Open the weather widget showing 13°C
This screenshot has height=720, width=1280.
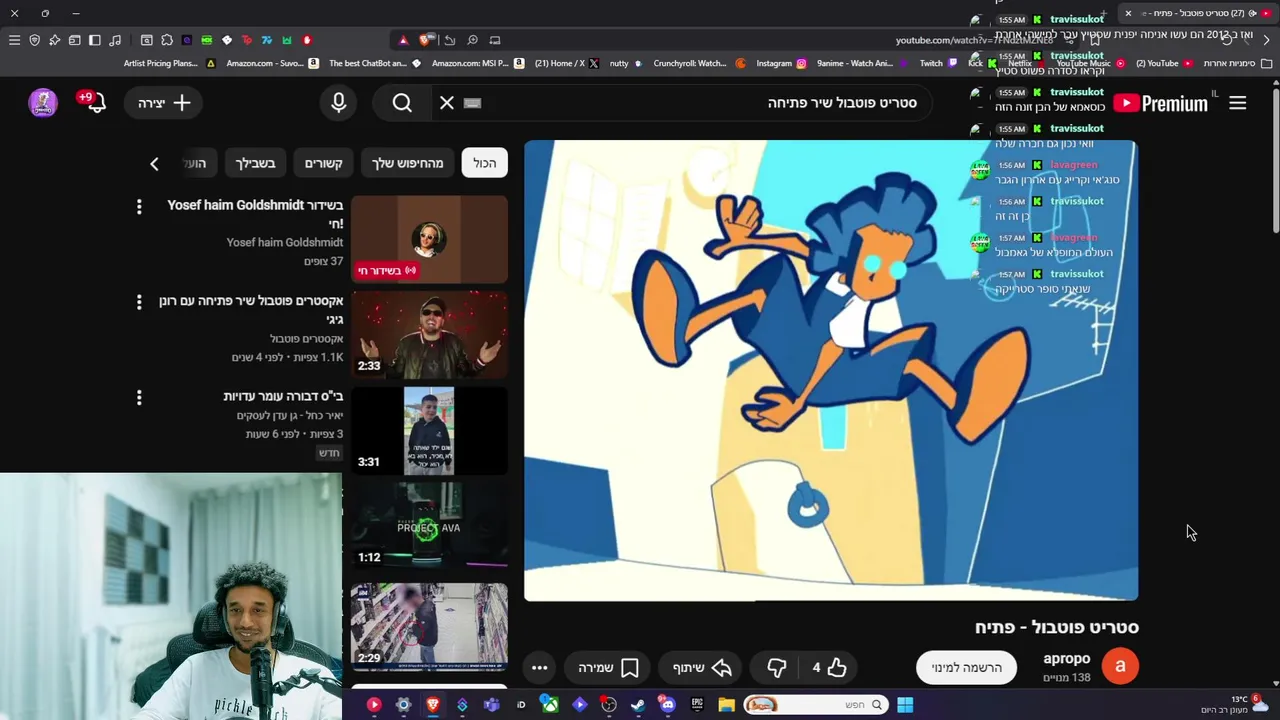(x=1235, y=705)
